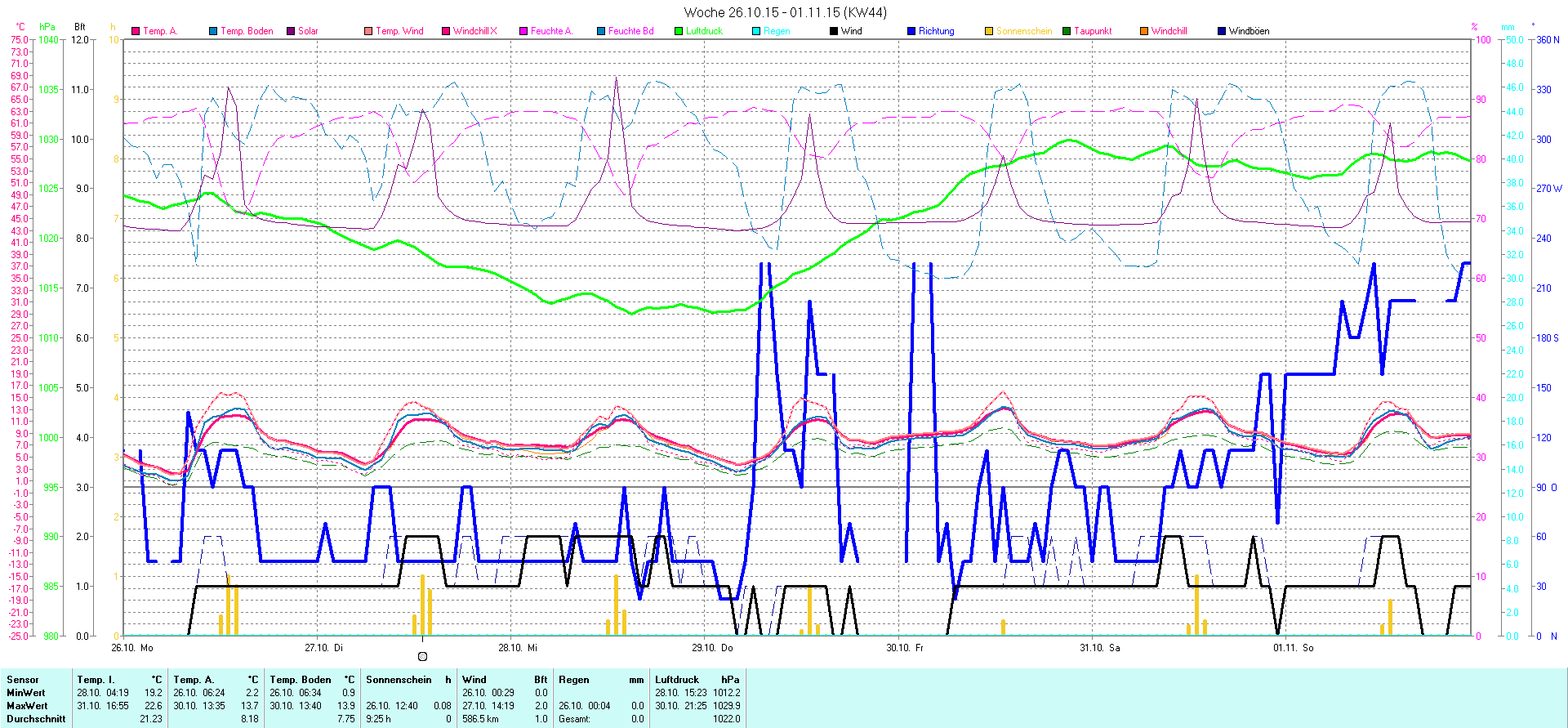Click the purple Solar legend square
1568x728 pixels.
pos(291,31)
